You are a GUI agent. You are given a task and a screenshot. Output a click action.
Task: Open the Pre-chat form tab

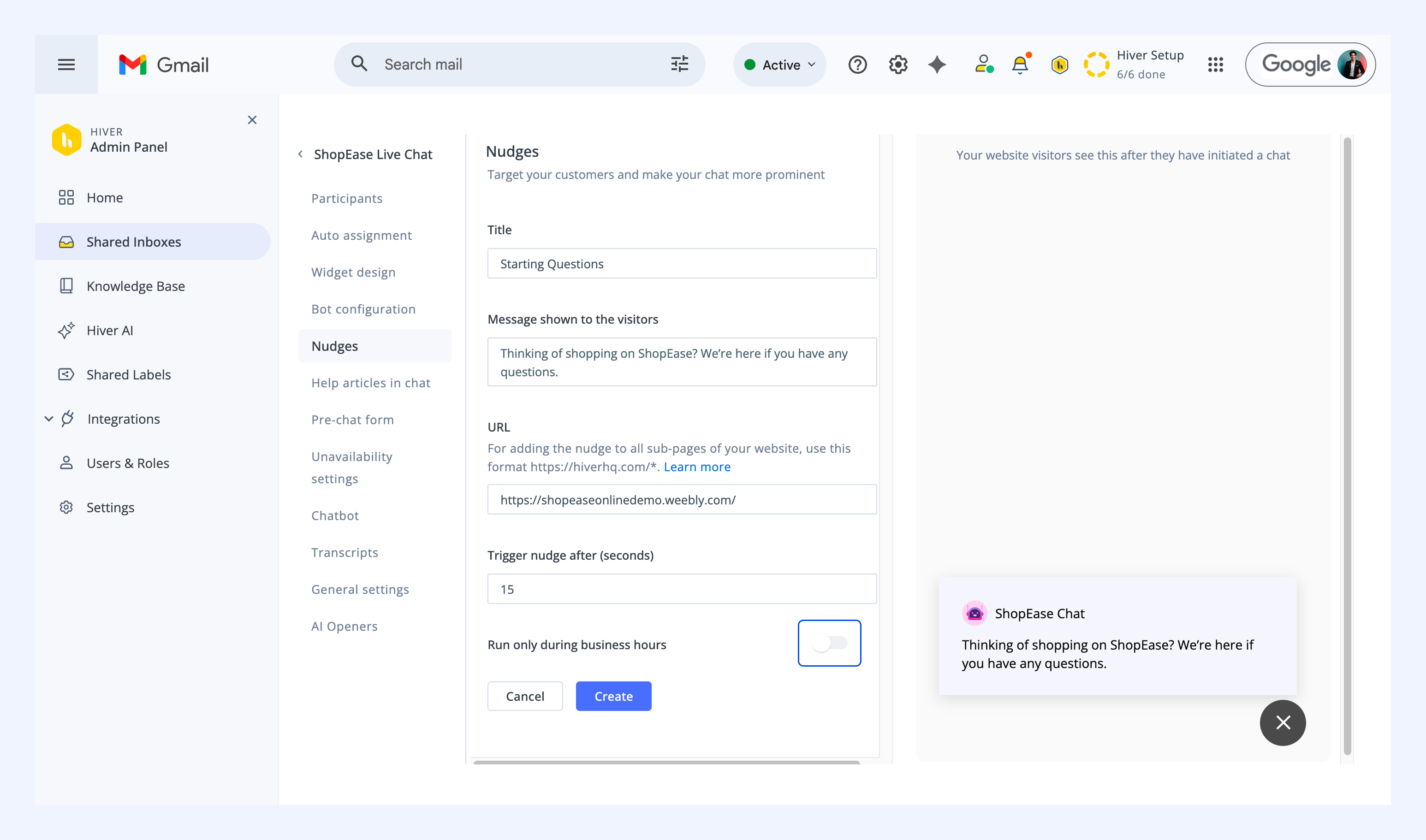click(x=352, y=420)
